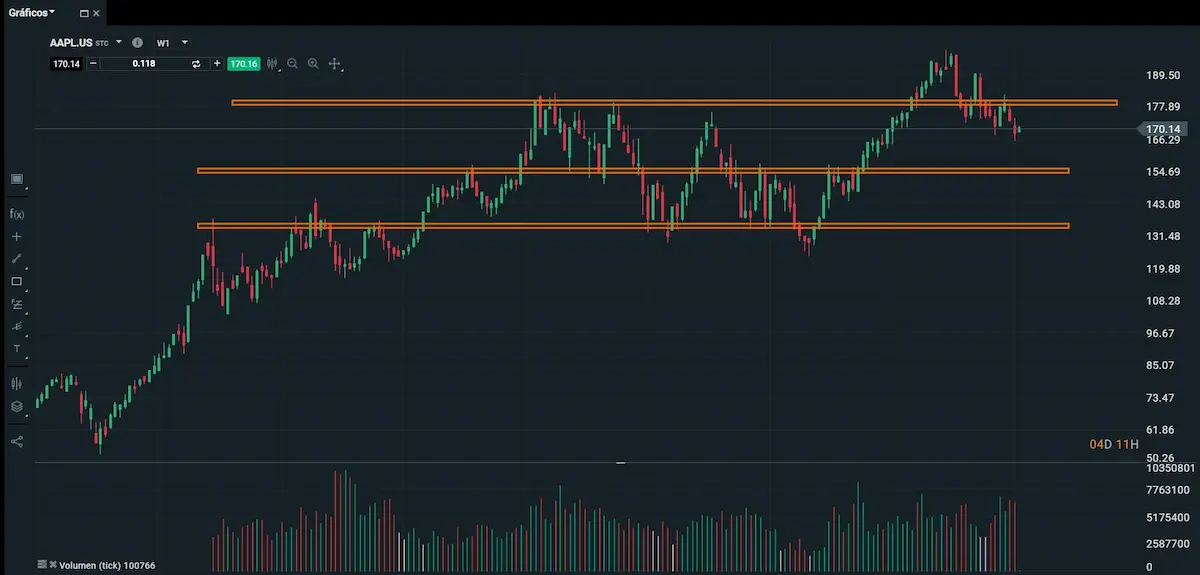Zoom out the chart with magnifier
This screenshot has height=575, width=1200.
(292, 64)
